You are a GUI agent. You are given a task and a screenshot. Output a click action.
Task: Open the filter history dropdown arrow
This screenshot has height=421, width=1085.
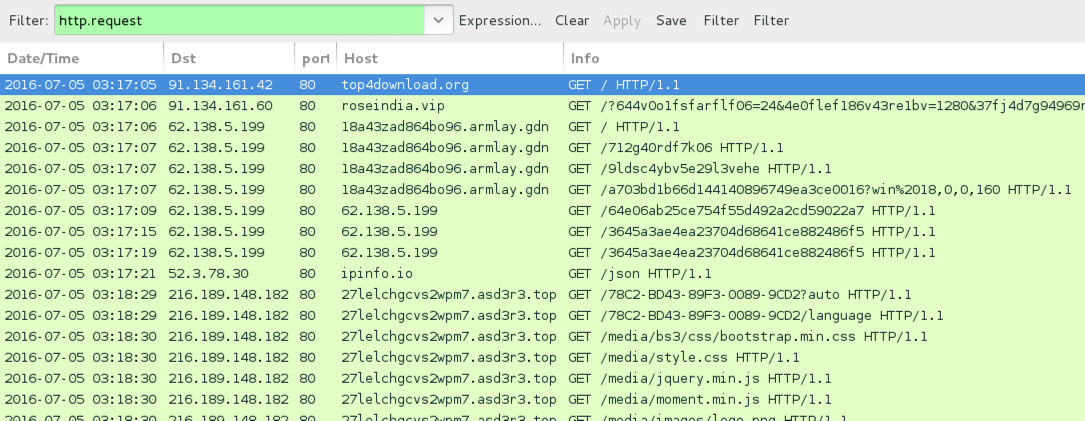point(438,20)
